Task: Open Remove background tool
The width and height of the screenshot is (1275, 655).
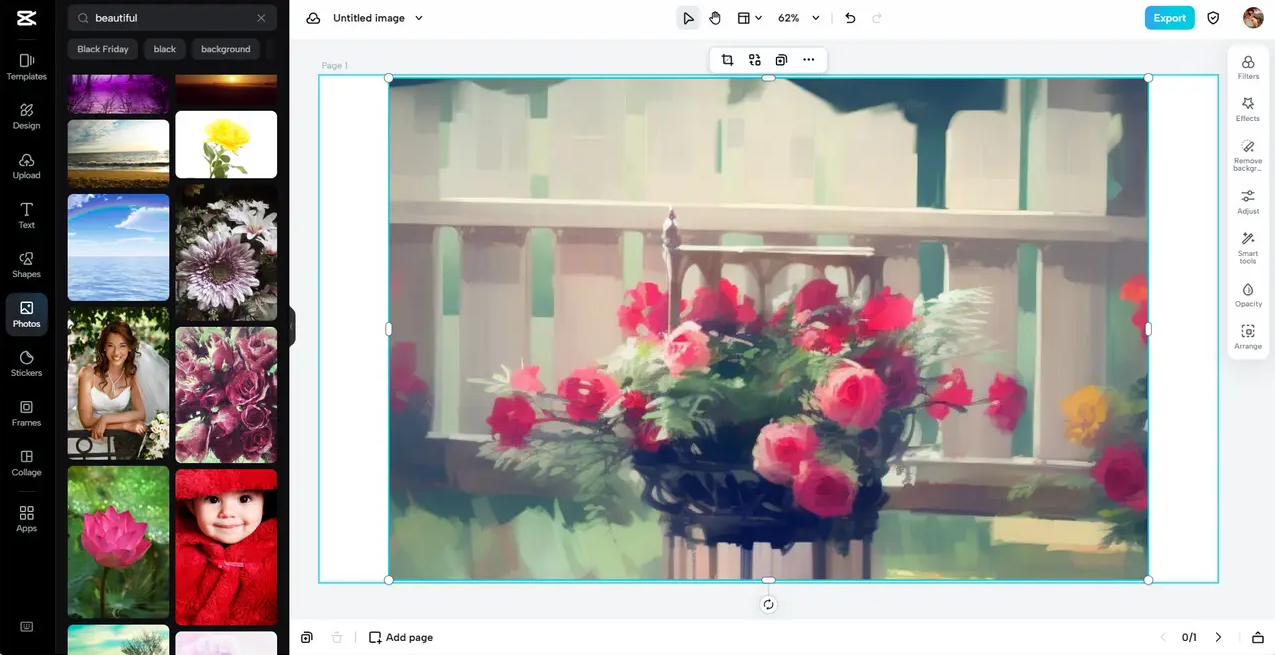Action: coord(1248,155)
